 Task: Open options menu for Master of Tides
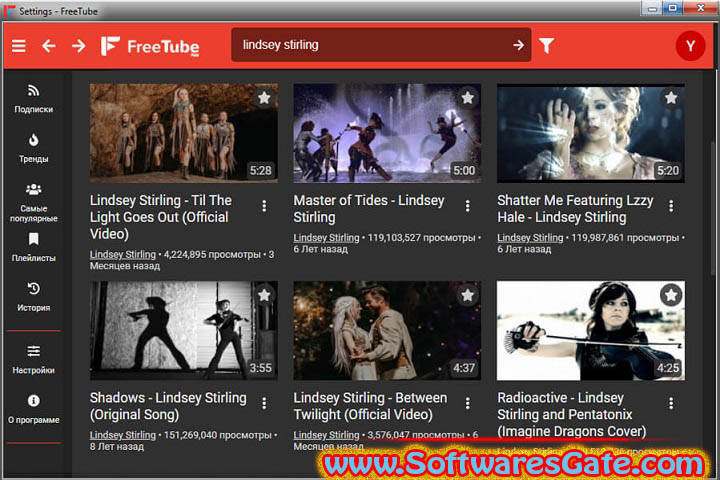click(x=467, y=206)
